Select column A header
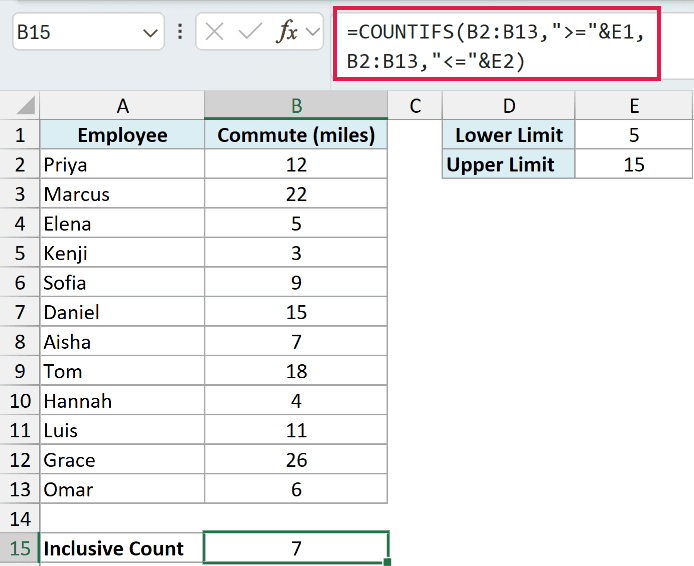This screenshot has width=694, height=566. coord(122,105)
